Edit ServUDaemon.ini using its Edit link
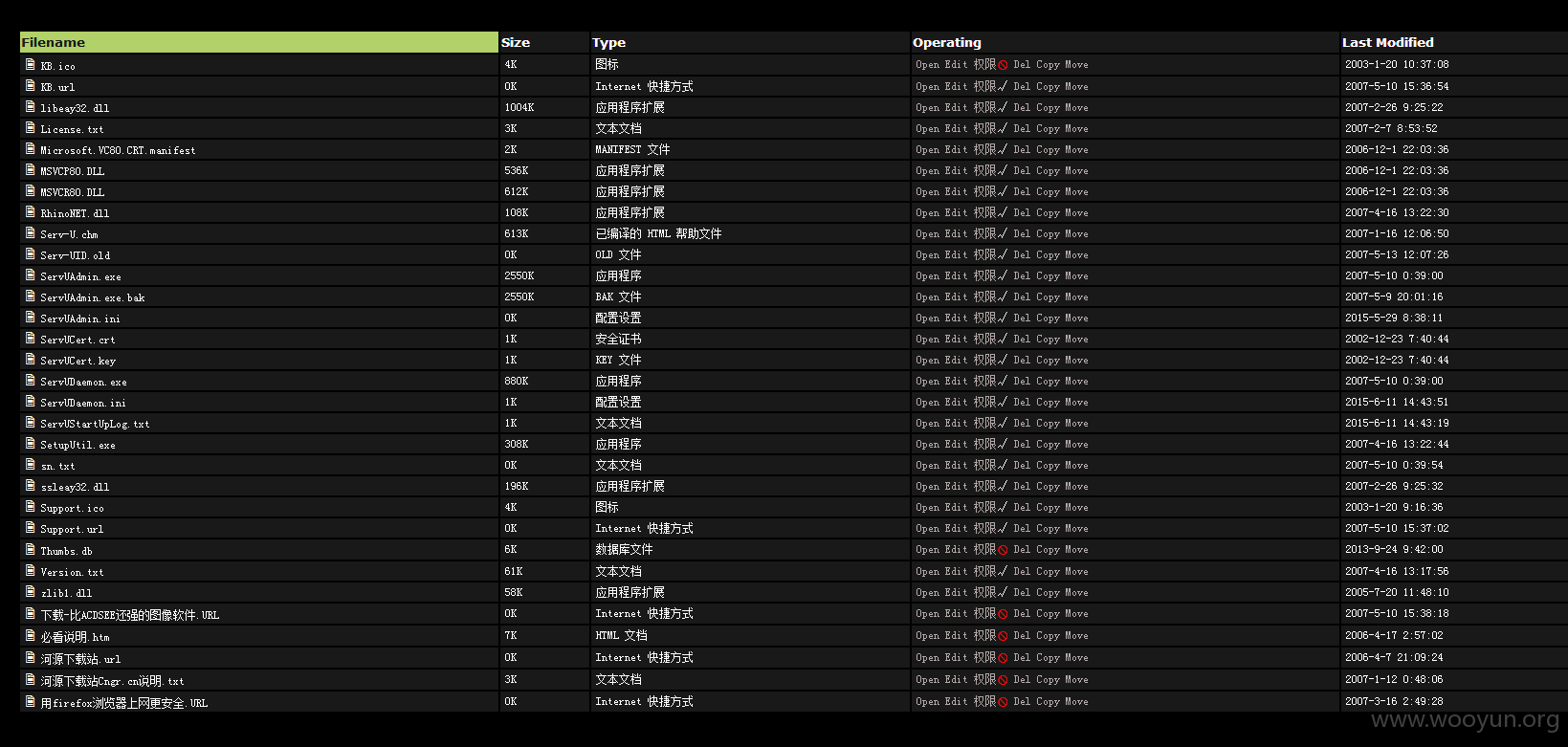Screen dimensions: 1568x747 point(956,402)
